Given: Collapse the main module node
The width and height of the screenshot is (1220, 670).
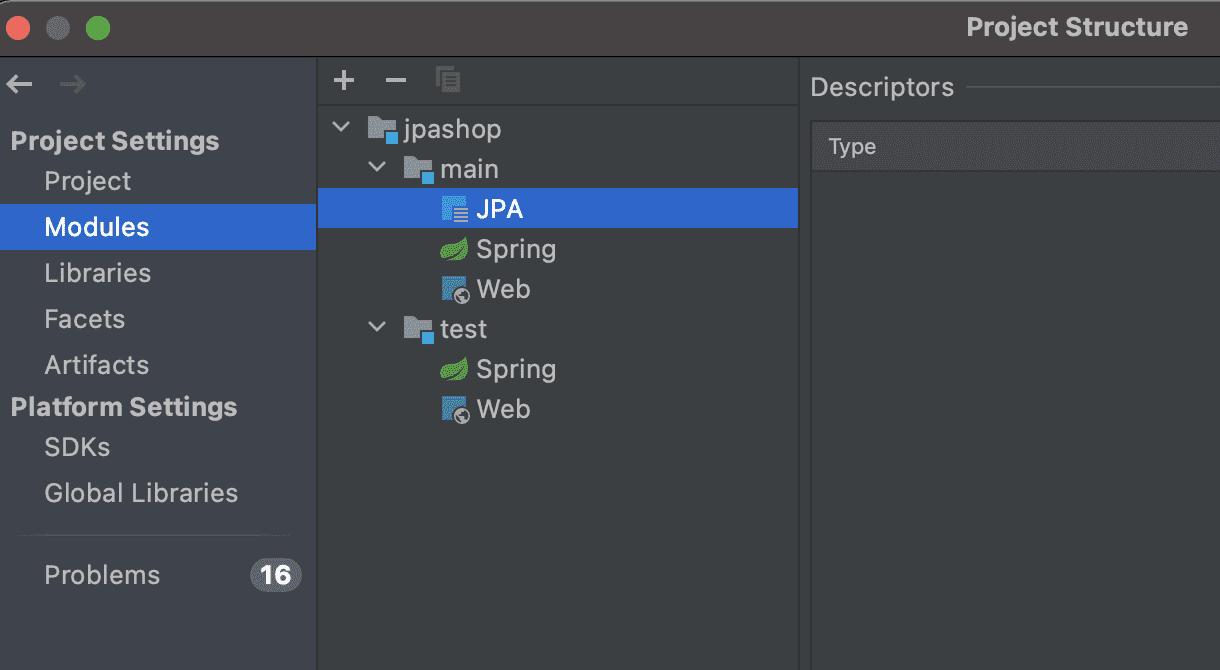Looking at the screenshot, I should point(377,168).
